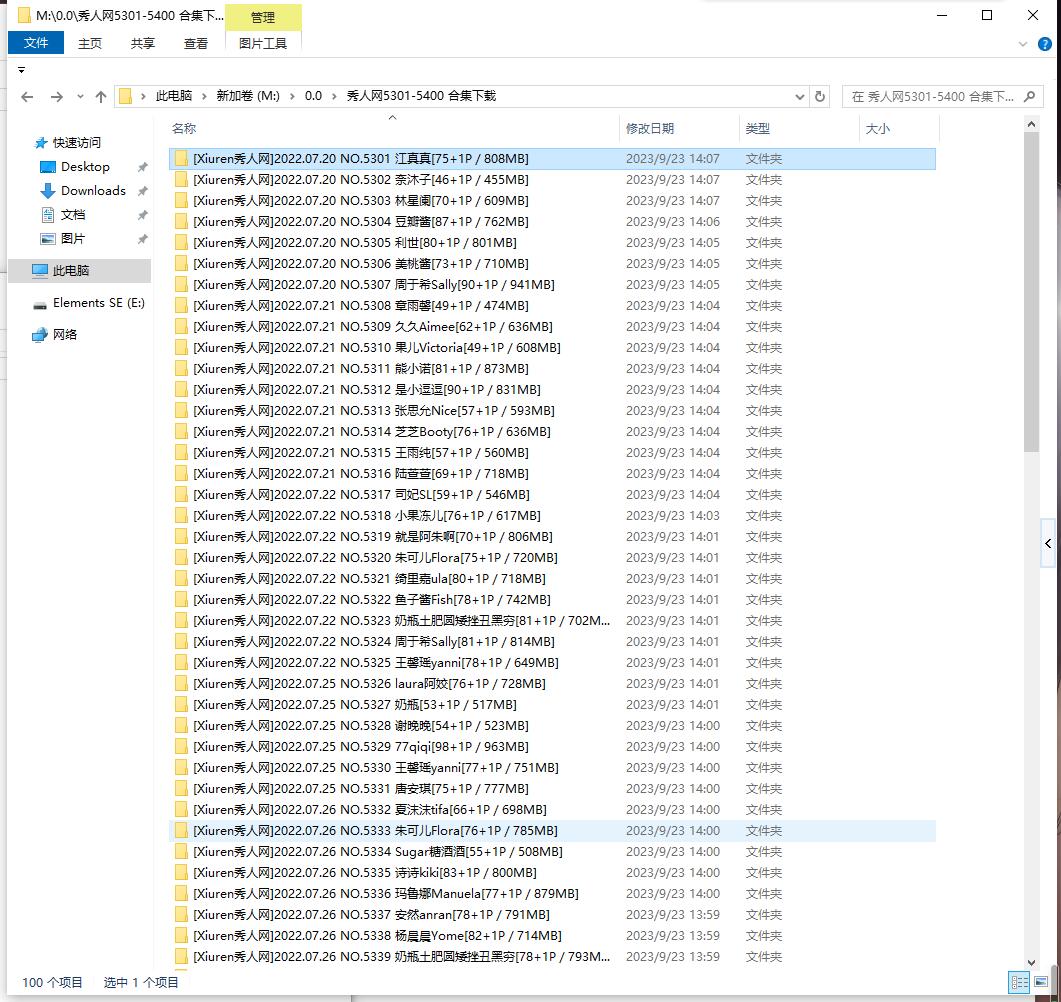This screenshot has width=1061, height=1002.
Task: Open Desktop in the navigation pane
Action: pyautogui.click(x=85, y=166)
